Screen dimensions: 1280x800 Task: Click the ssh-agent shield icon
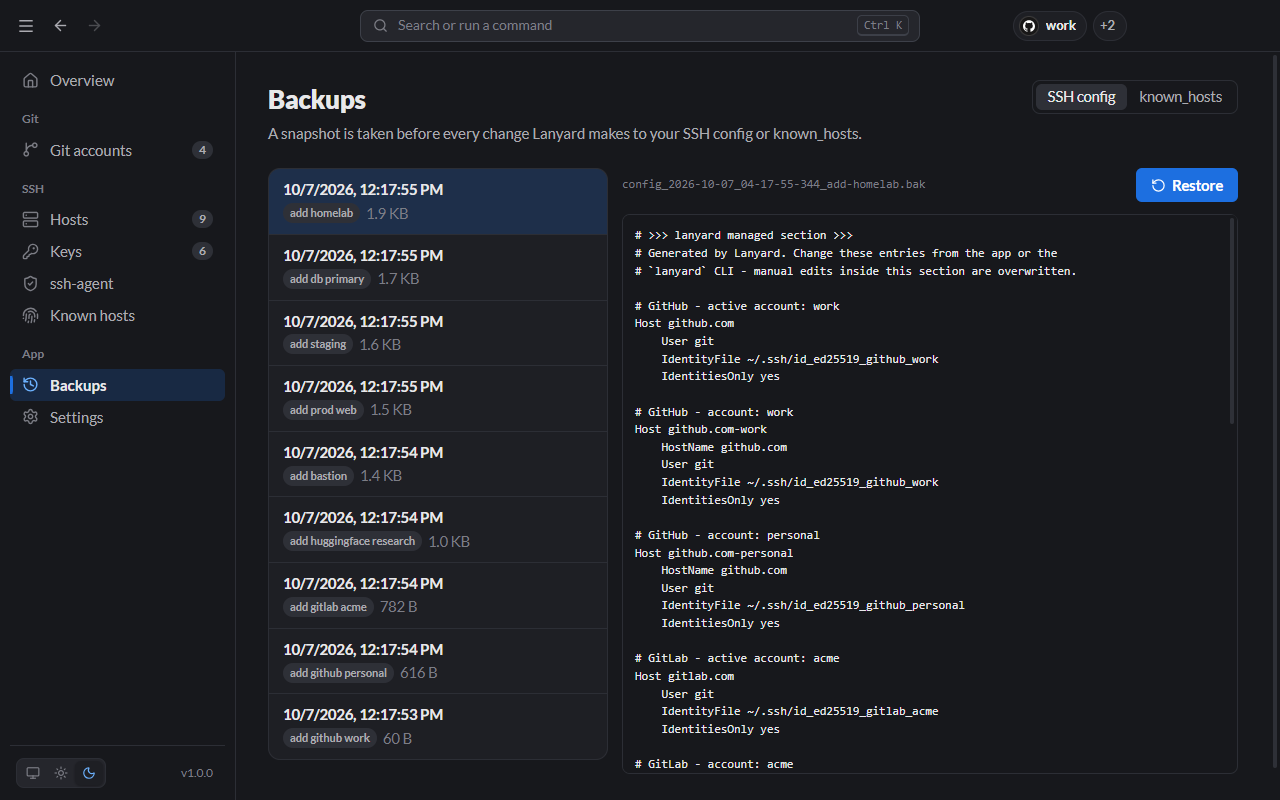[31, 284]
